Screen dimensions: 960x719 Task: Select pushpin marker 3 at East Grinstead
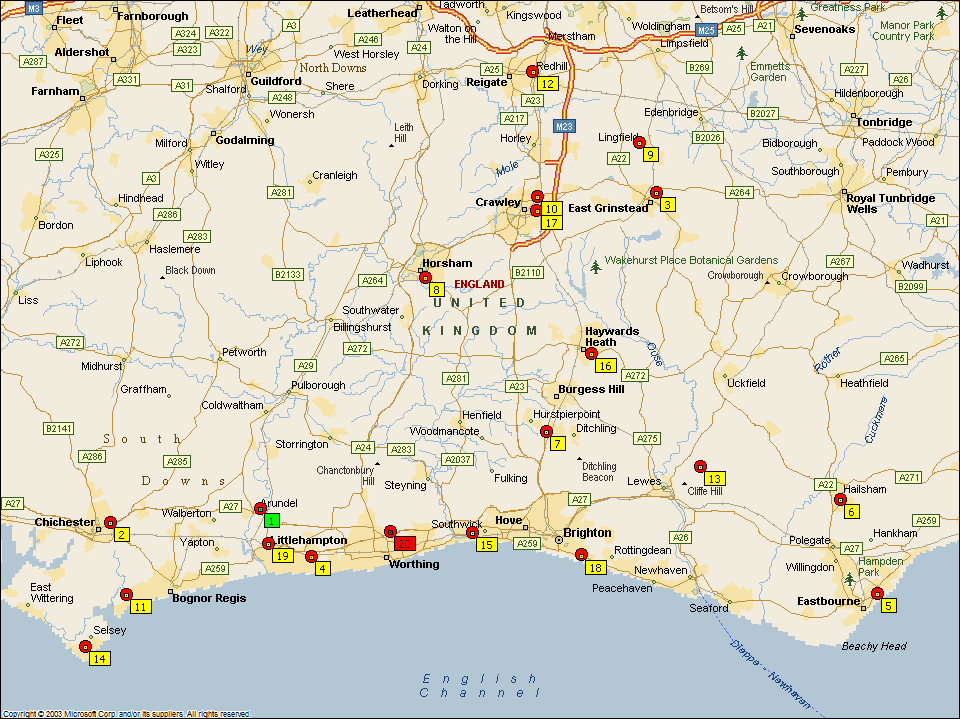point(667,204)
